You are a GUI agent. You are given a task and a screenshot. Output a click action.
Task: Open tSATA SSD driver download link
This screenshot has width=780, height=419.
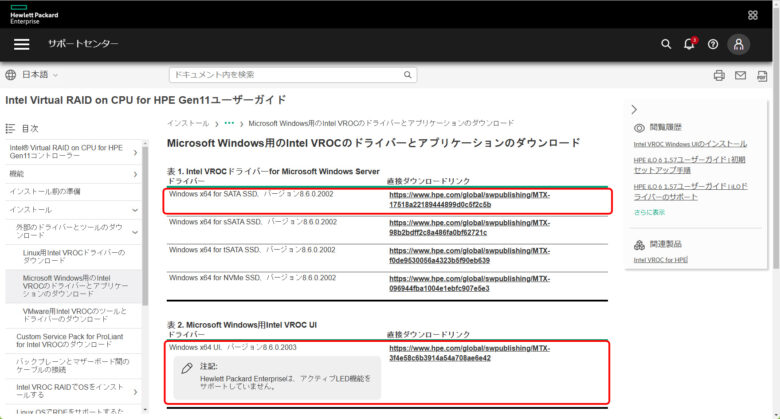click(x=469, y=255)
